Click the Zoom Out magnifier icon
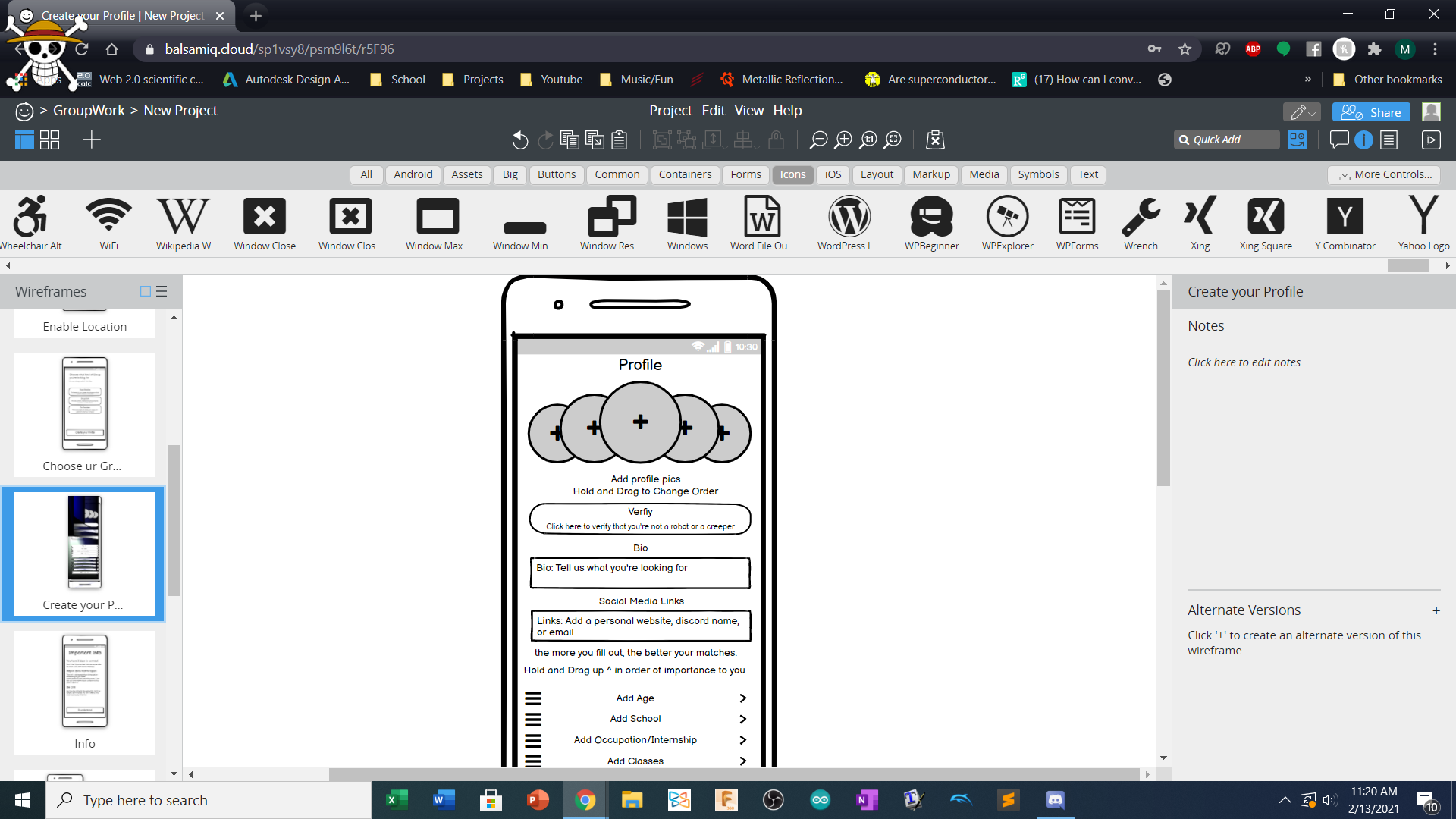1456x819 pixels. (818, 140)
